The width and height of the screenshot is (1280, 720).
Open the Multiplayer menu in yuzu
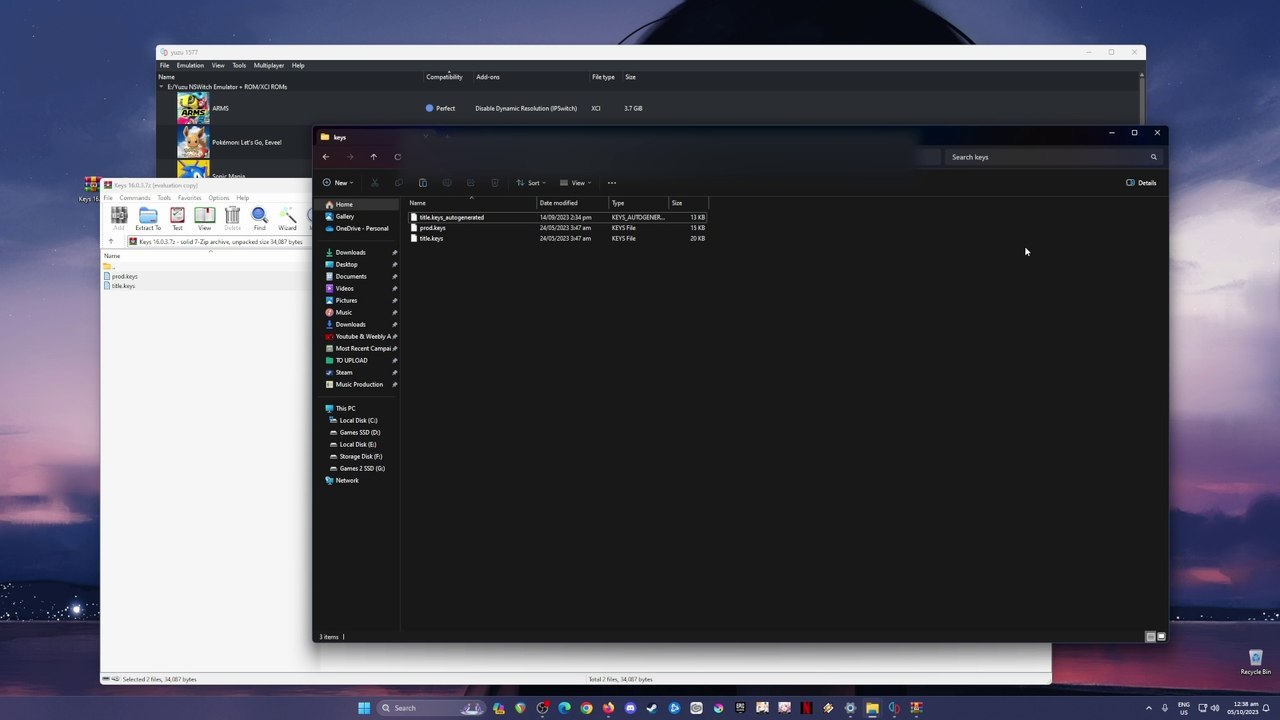pyautogui.click(x=269, y=65)
